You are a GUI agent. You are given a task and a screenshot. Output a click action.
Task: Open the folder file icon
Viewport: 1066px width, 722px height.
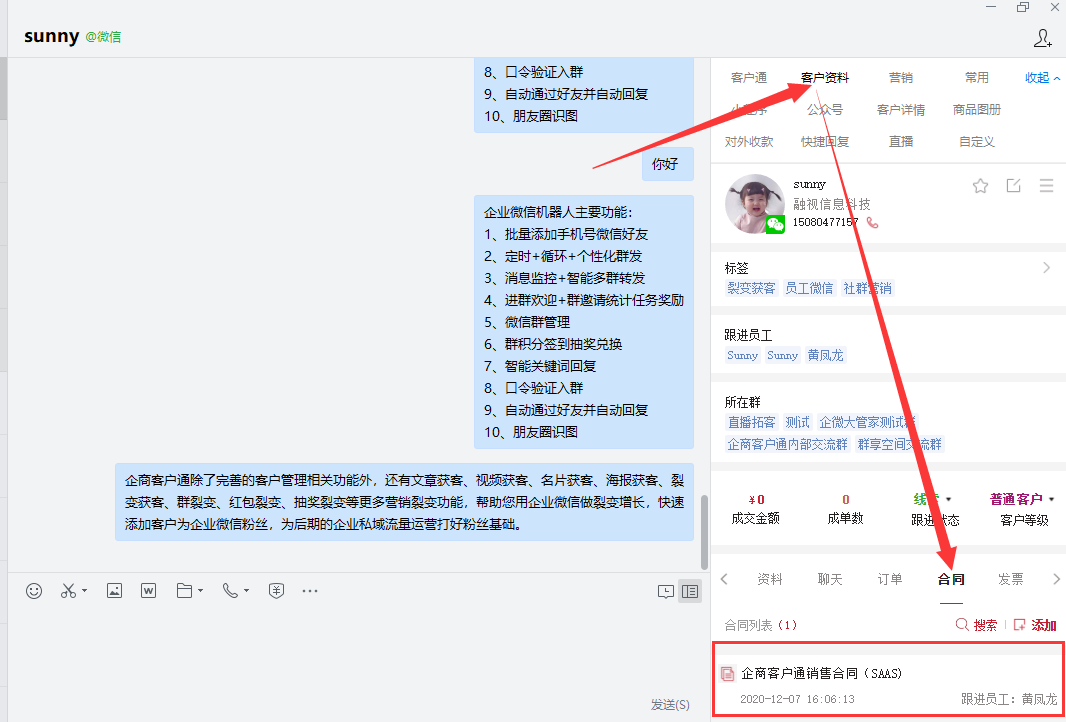[184, 591]
